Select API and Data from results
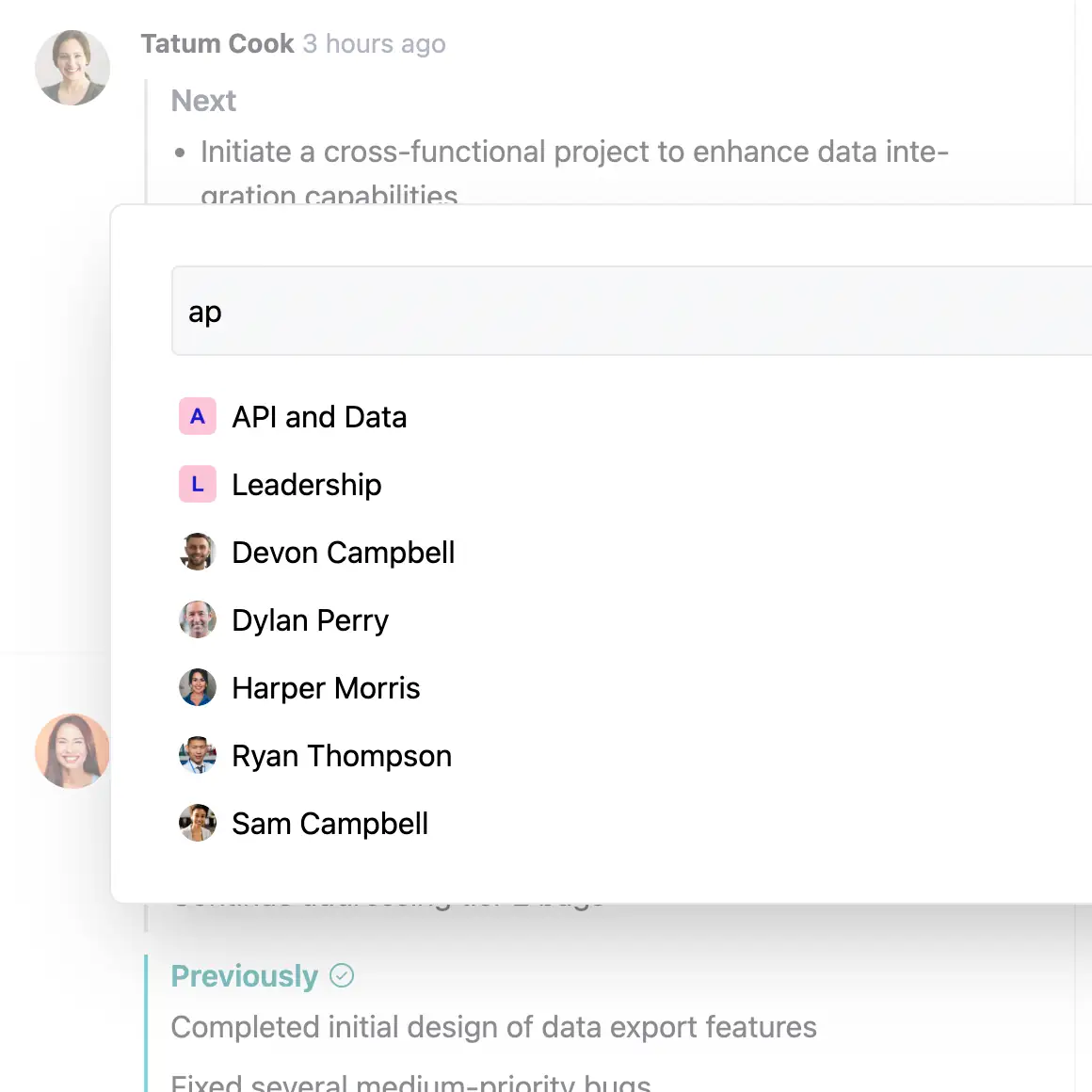The image size is (1092, 1092). 319,417
